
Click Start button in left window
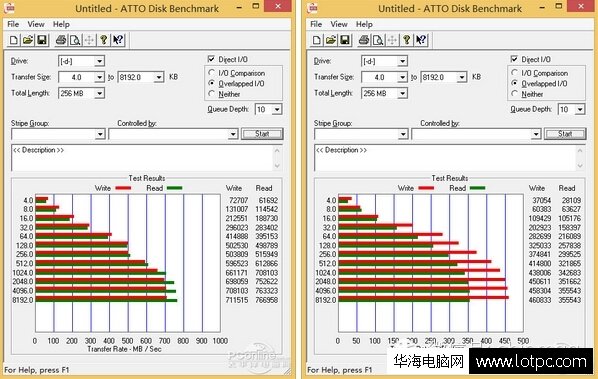click(262, 134)
